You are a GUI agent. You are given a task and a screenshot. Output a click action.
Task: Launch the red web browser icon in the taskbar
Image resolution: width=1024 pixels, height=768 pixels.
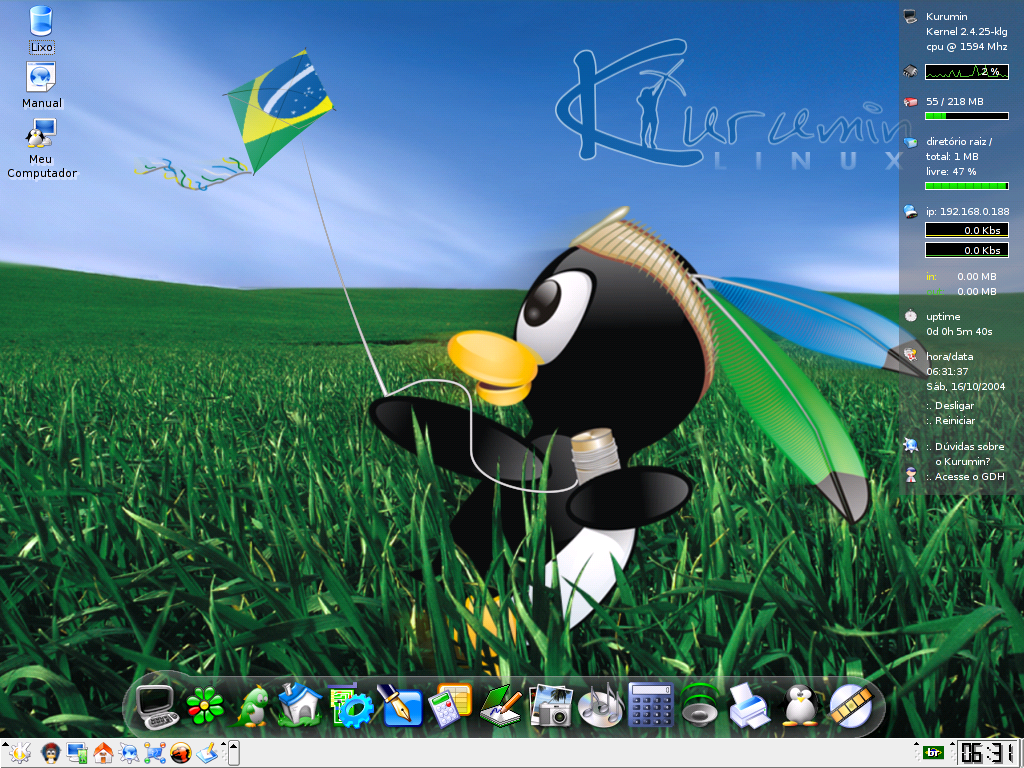coord(180,754)
